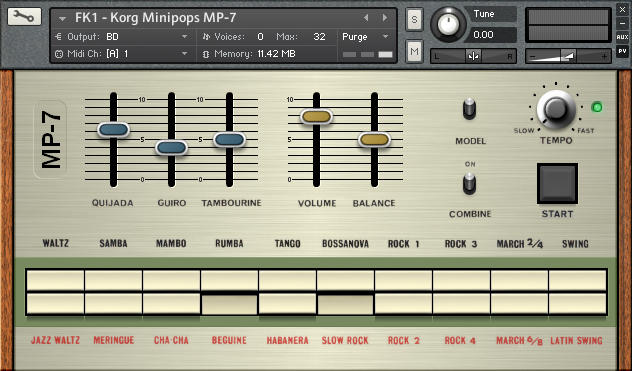The image size is (632, 371).
Task: Flip the Combine toggle switch
Action: click(x=469, y=183)
